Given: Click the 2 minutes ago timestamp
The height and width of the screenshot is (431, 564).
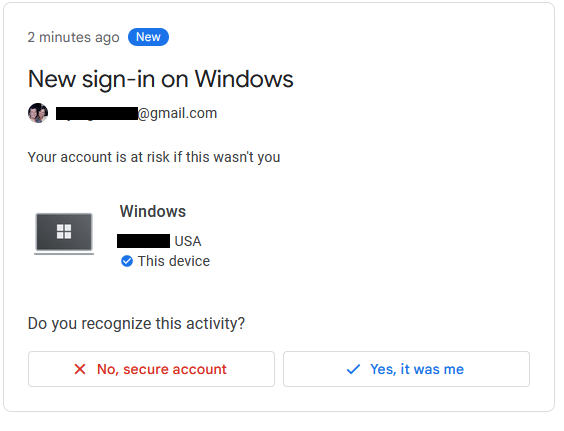Looking at the screenshot, I should [x=73, y=37].
